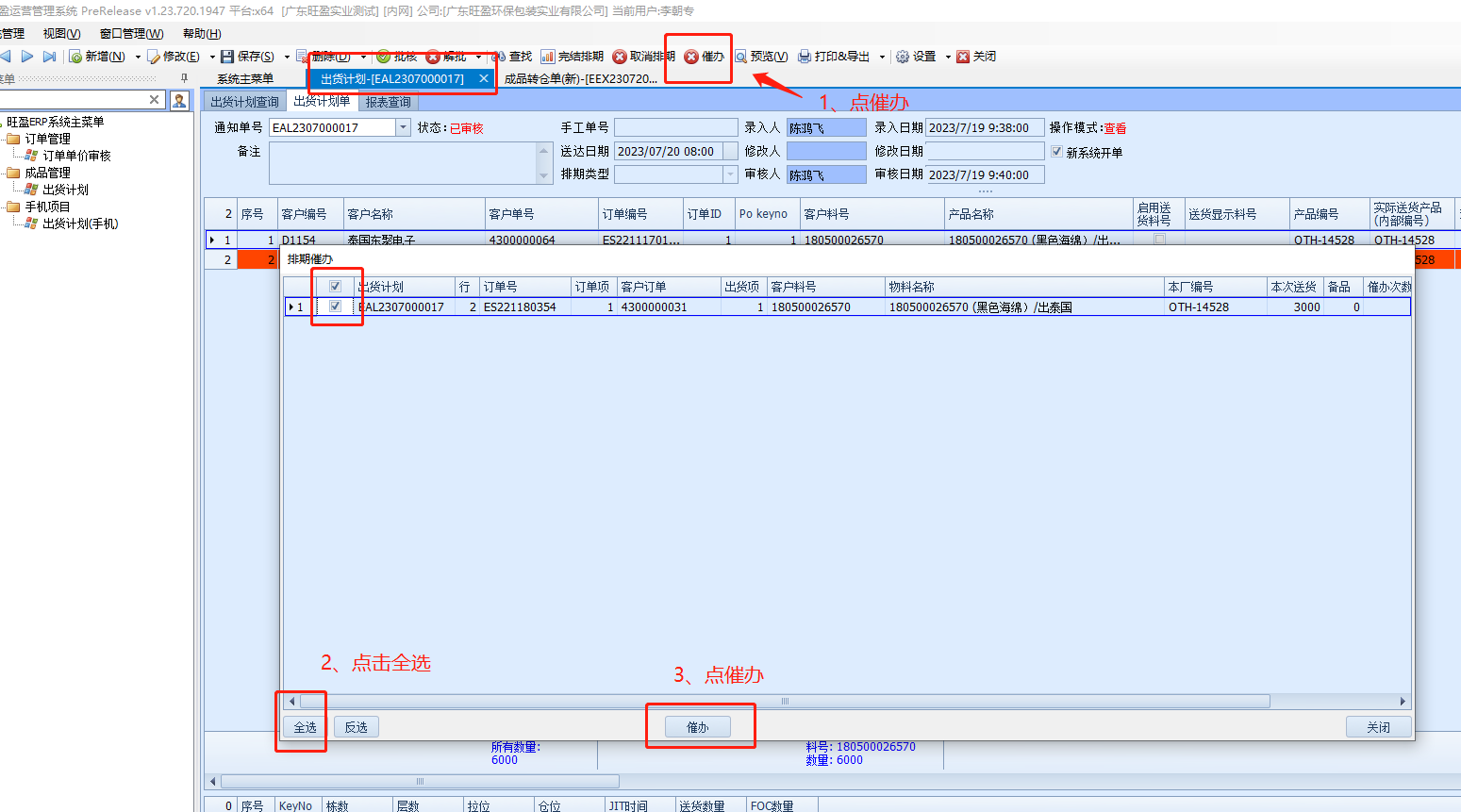Switch to the 成品转仓单(新) tab
Screen dimensions: 1461x812
581,79
